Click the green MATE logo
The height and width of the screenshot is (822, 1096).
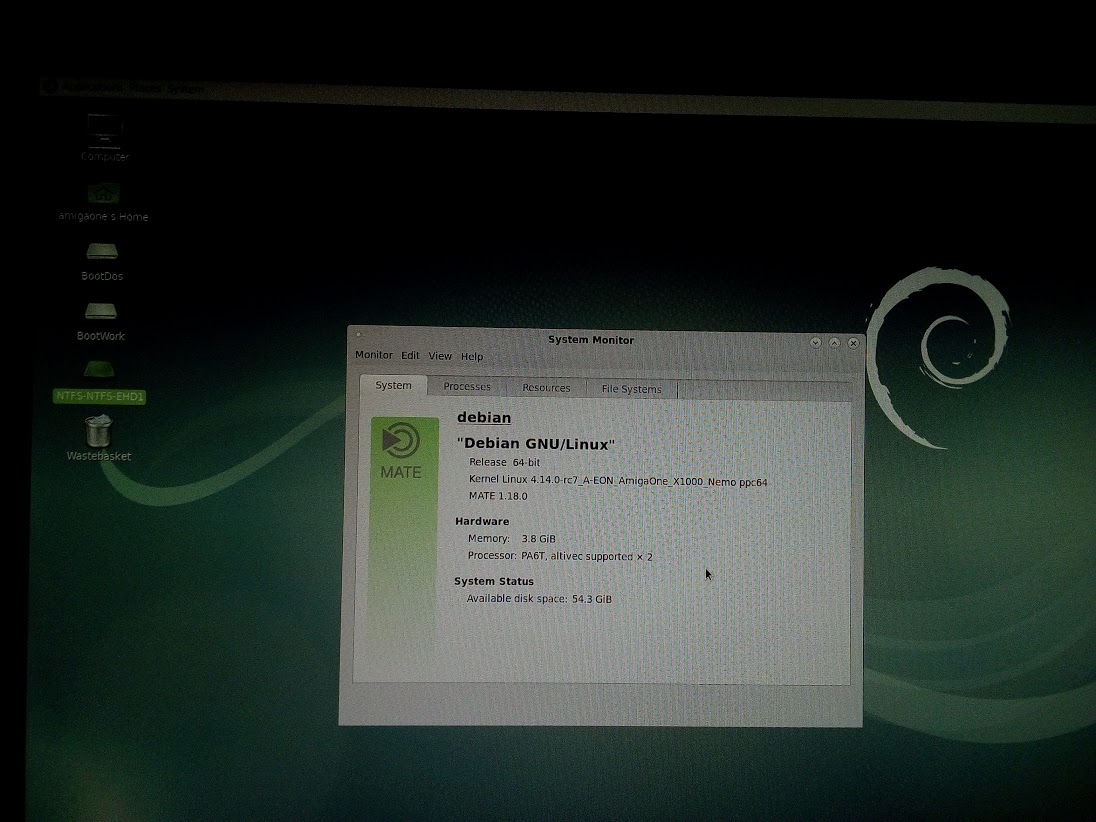pos(401,451)
